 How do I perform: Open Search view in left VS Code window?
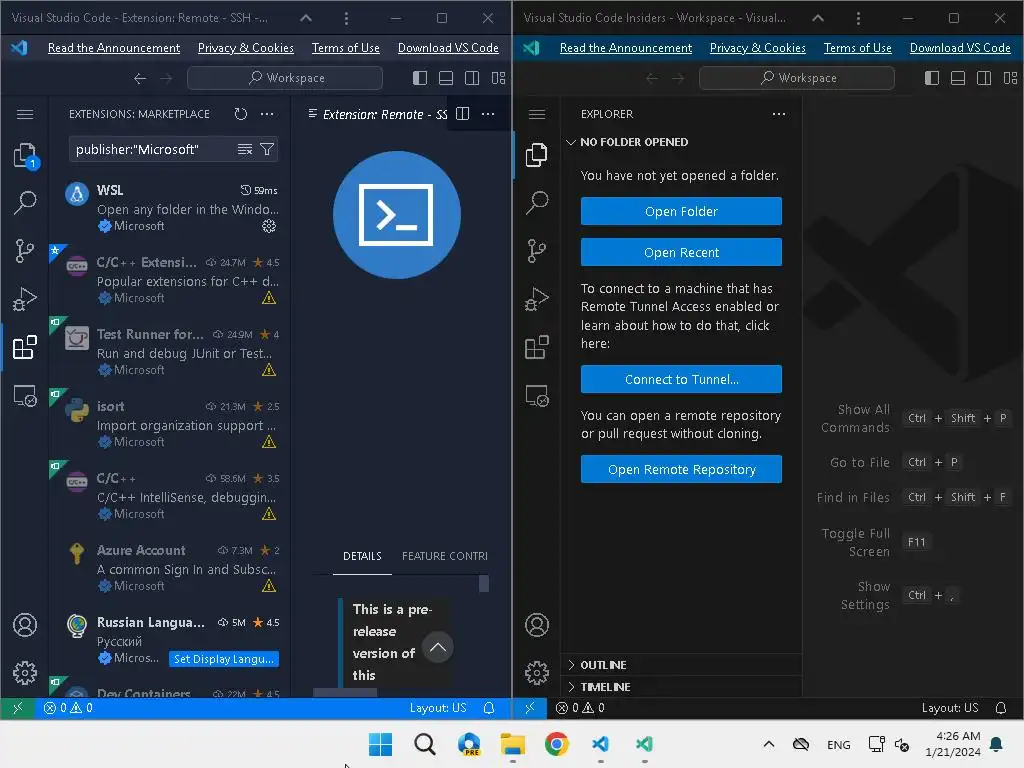point(25,202)
